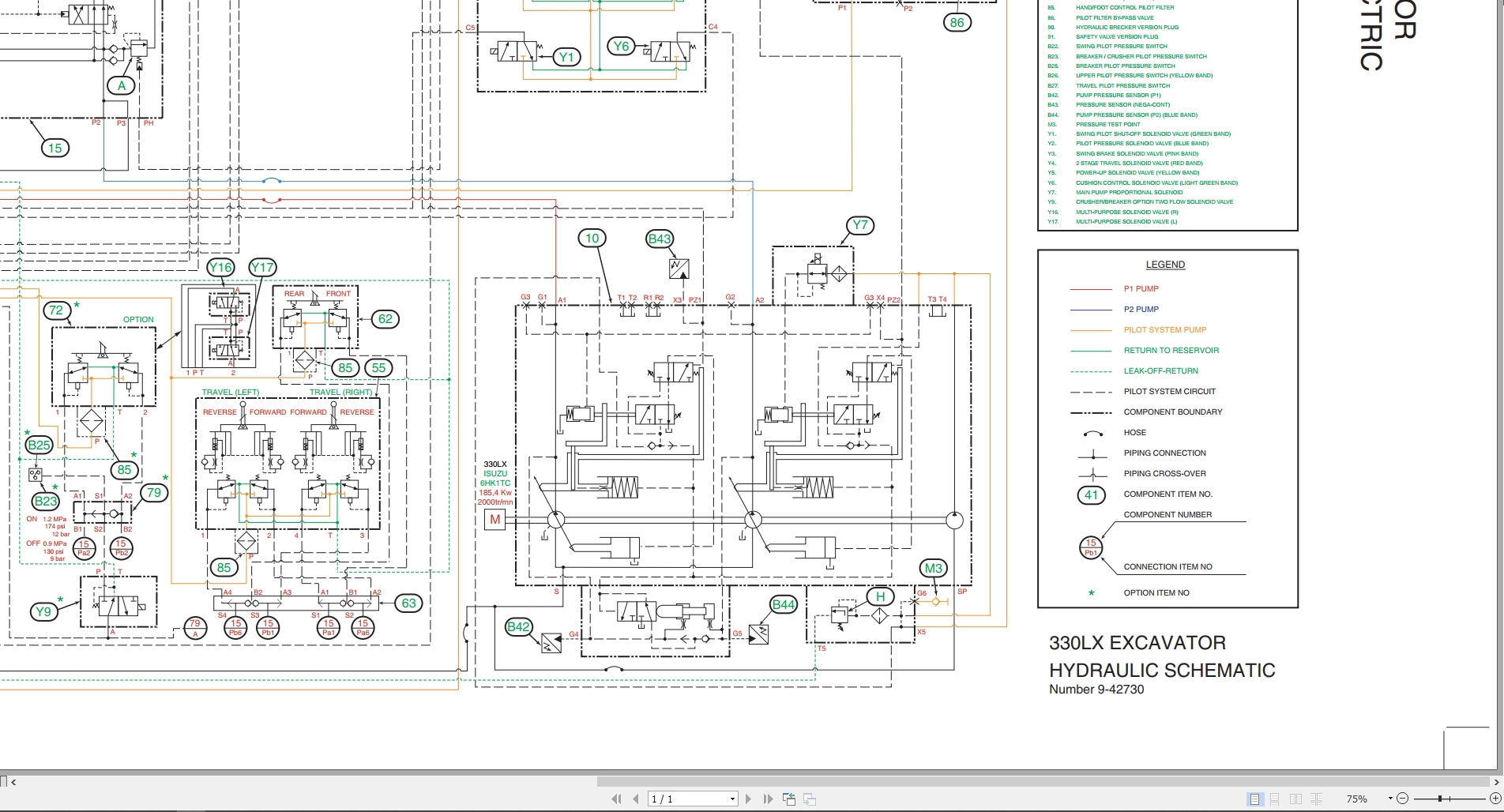The width and height of the screenshot is (1504, 812).
Task: Open the 1 / 1 page number dropdown
Action: (x=732, y=799)
